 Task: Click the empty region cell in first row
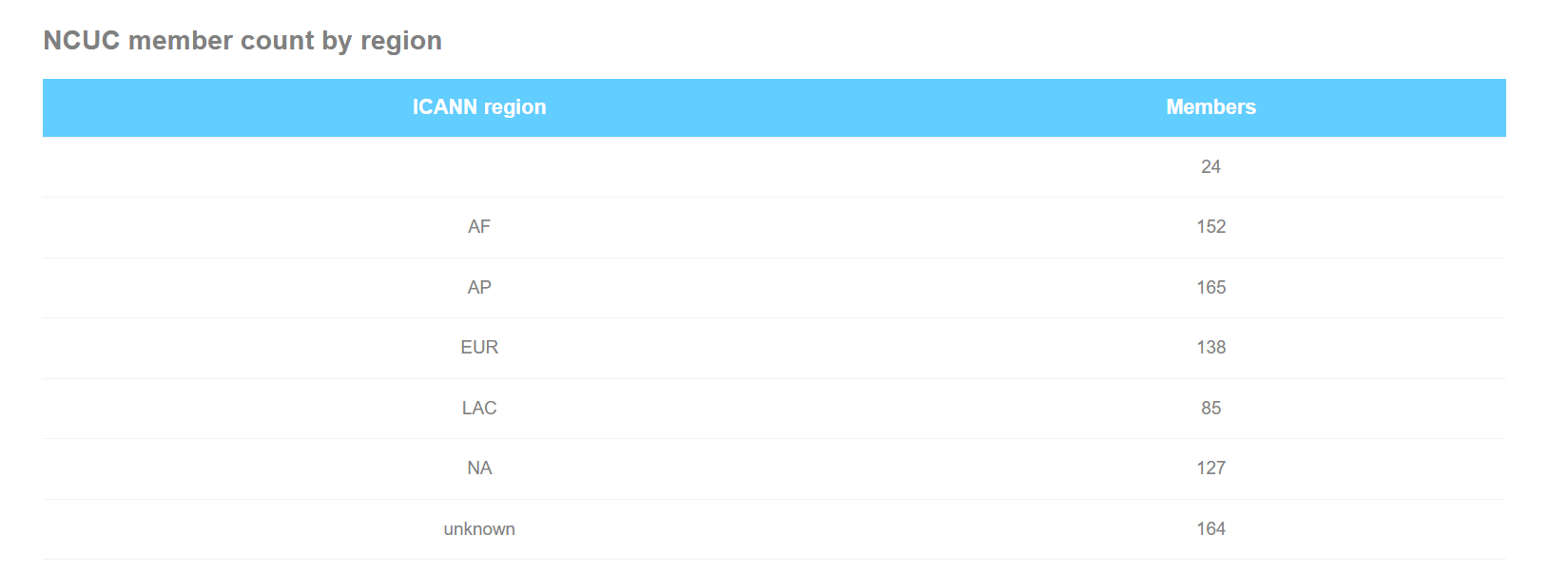(479, 167)
